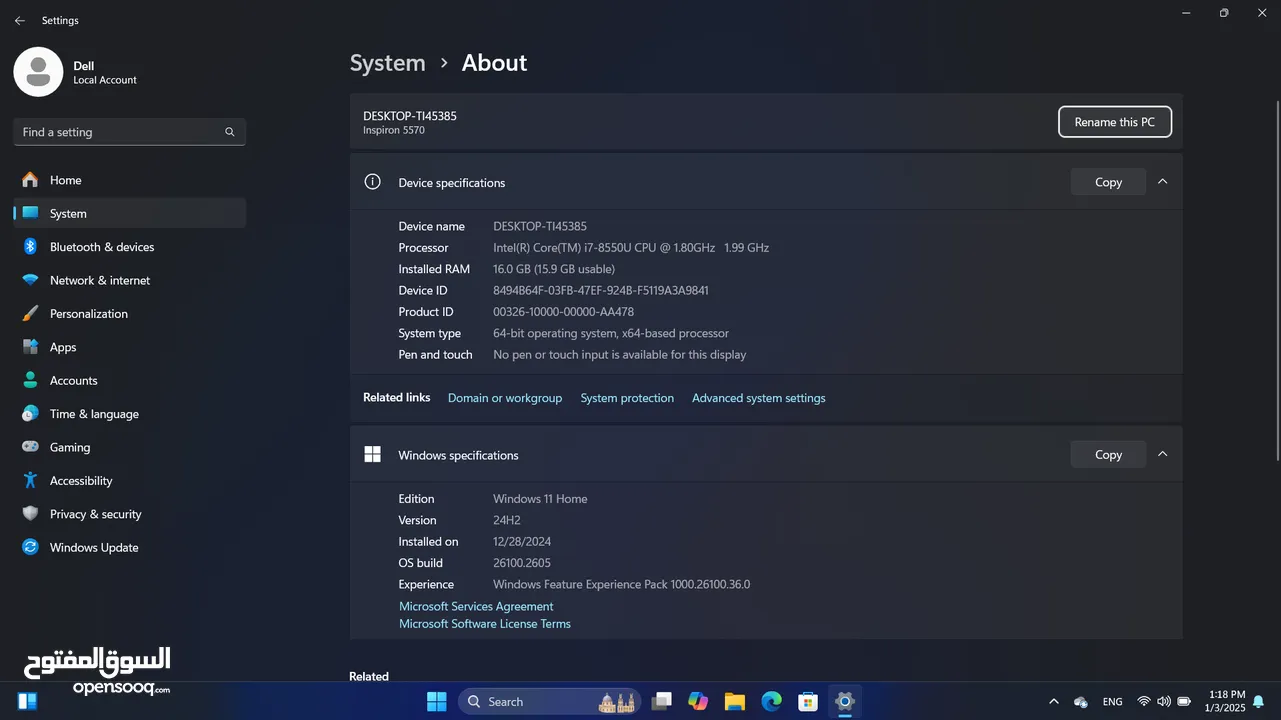Click the volume speaker tray icon
The height and width of the screenshot is (720, 1281).
1164,702
